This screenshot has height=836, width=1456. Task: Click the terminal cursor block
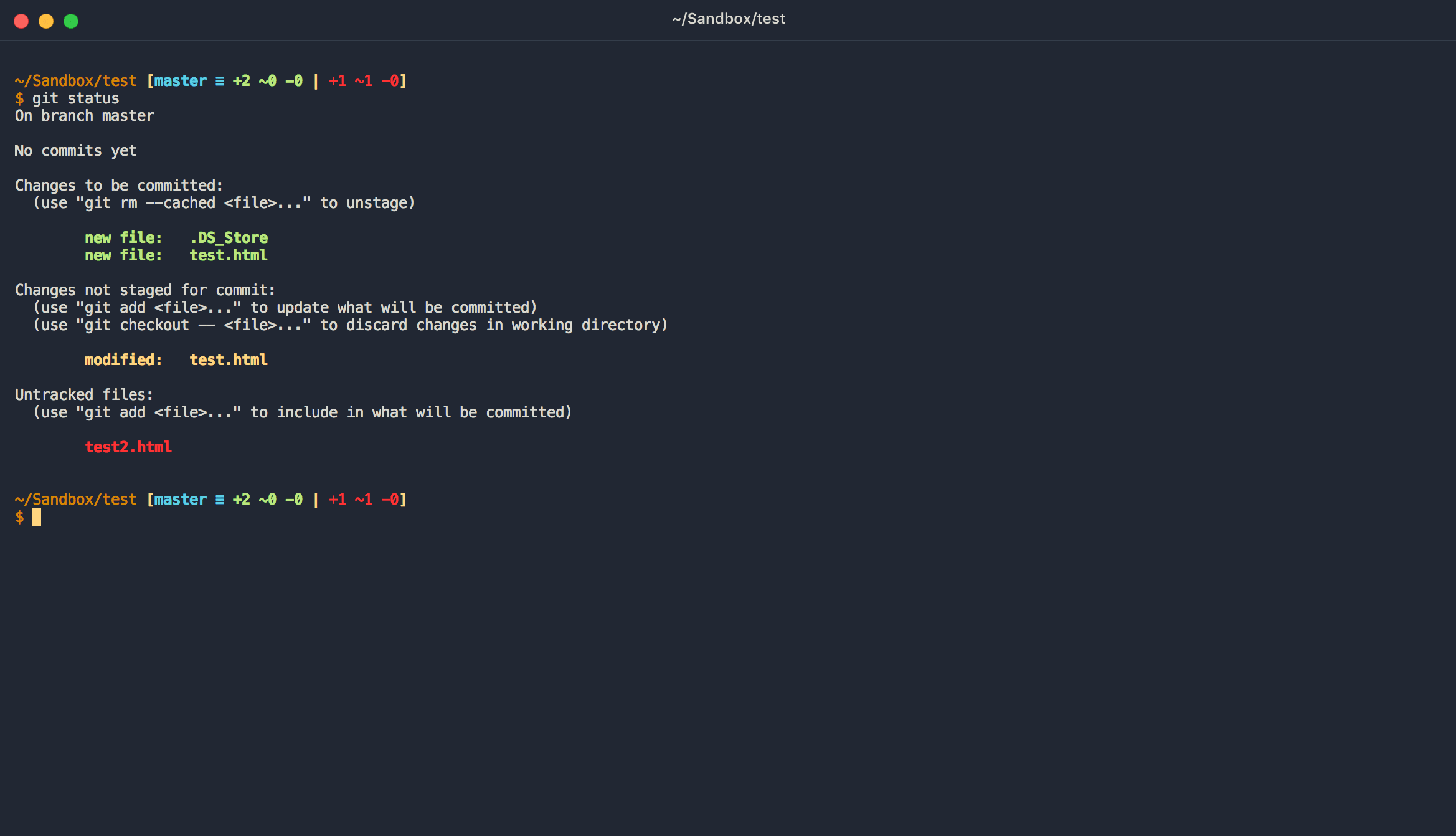pyautogui.click(x=37, y=517)
